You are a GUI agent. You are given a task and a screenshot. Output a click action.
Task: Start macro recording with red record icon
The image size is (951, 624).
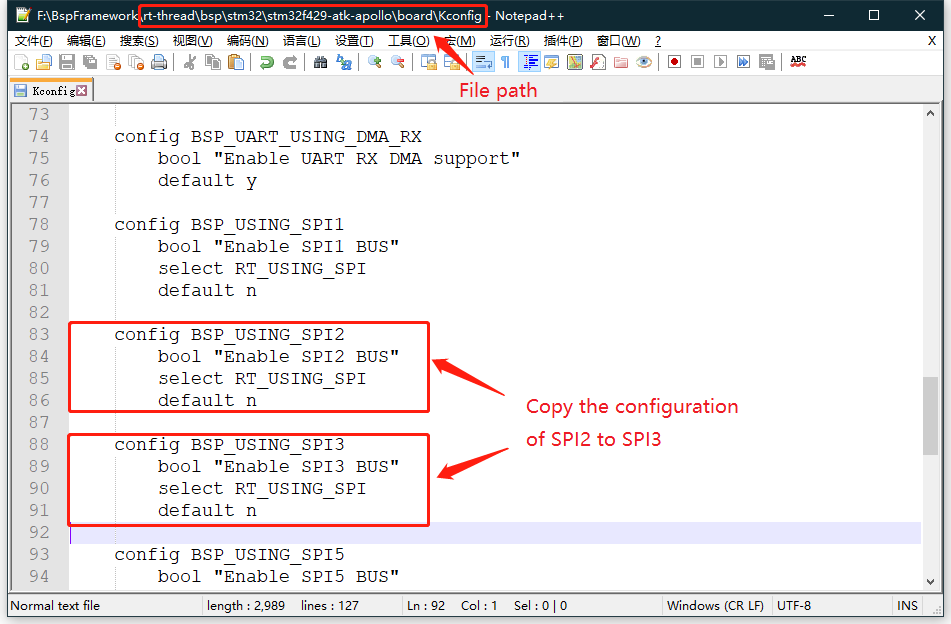[675, 62]
